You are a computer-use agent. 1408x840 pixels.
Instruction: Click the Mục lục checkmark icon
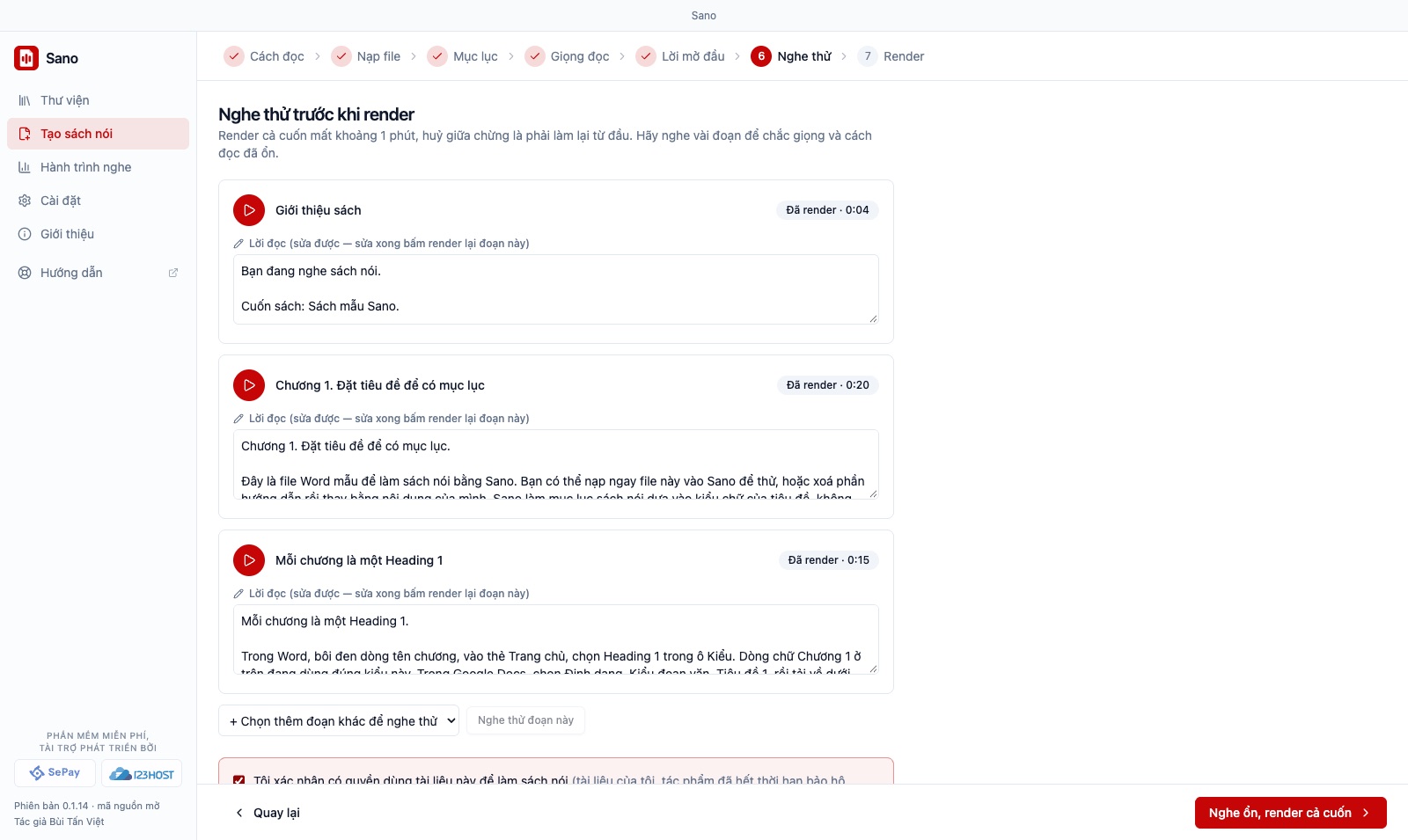[437, 56]
